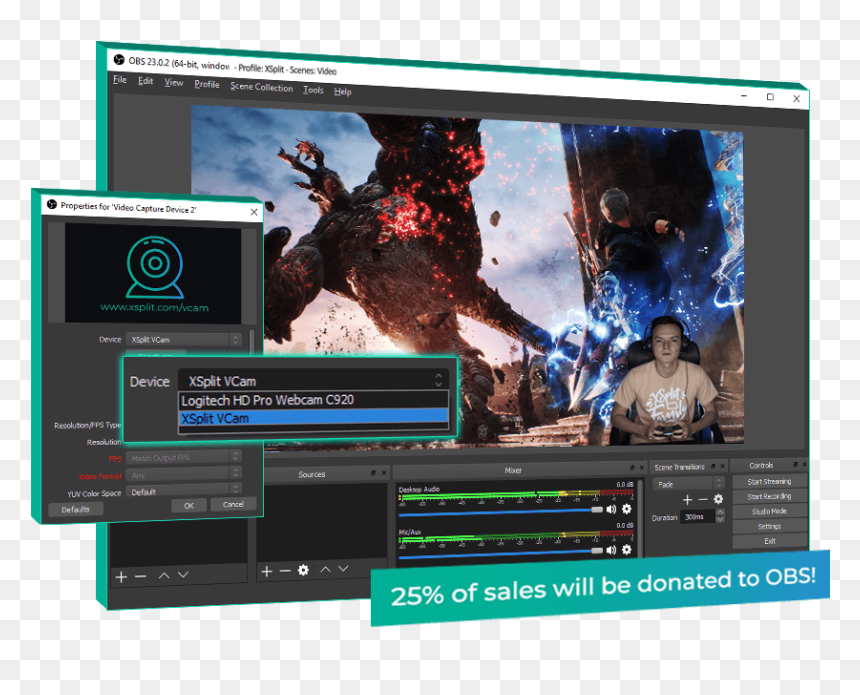Close the Properties dialog
Viewport: 860px width, 695px height.
click(x=254, y=212)
